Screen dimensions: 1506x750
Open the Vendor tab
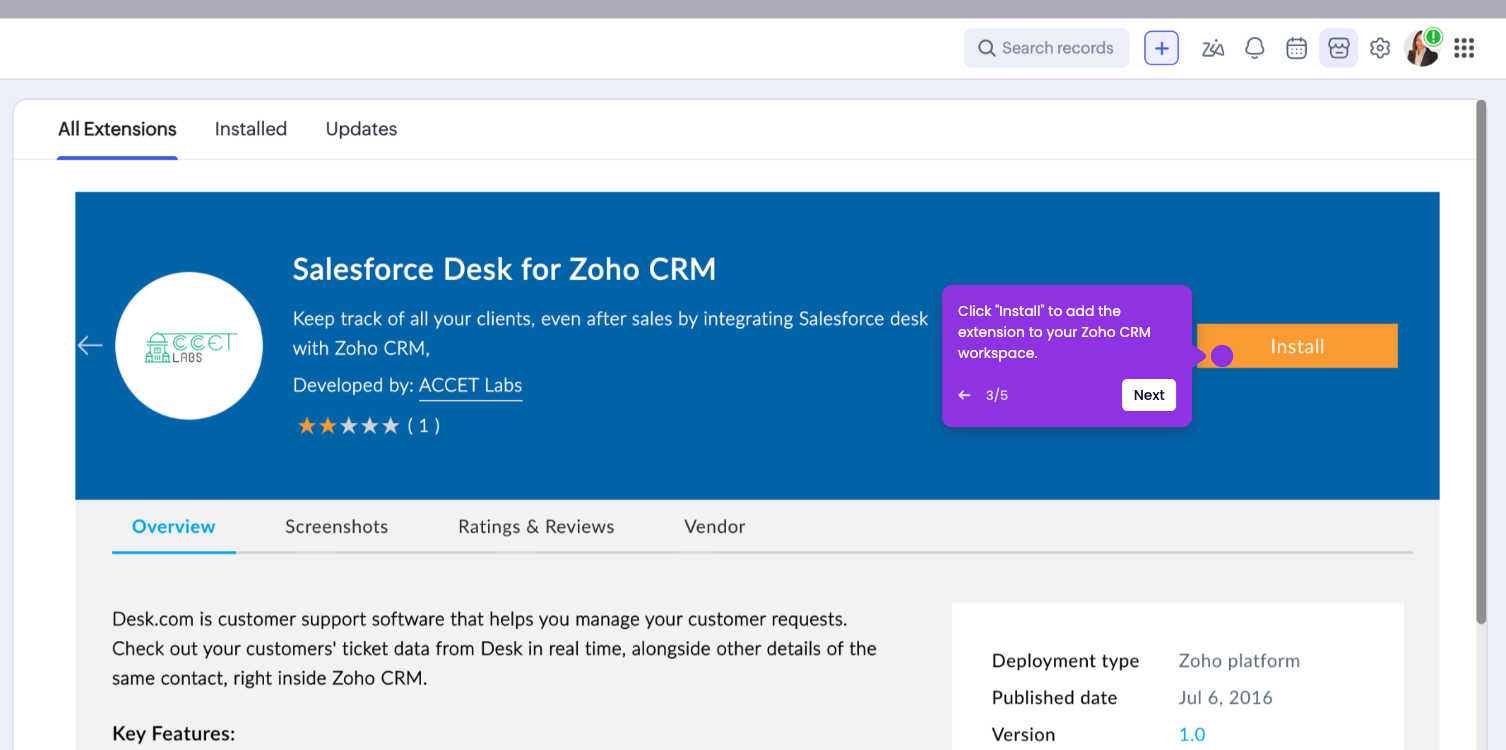click(714, 527)
